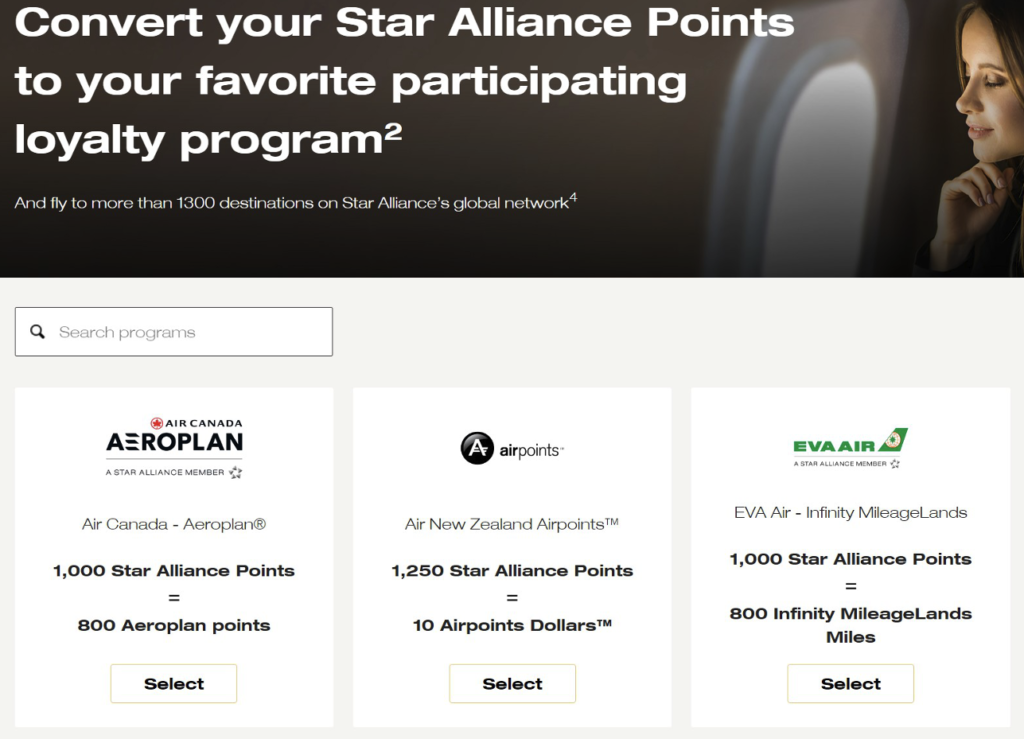This screenshot has height=739, width=1024.
Task: Select the Air New Zealand Airpoints option
Action: coord(512,683)
